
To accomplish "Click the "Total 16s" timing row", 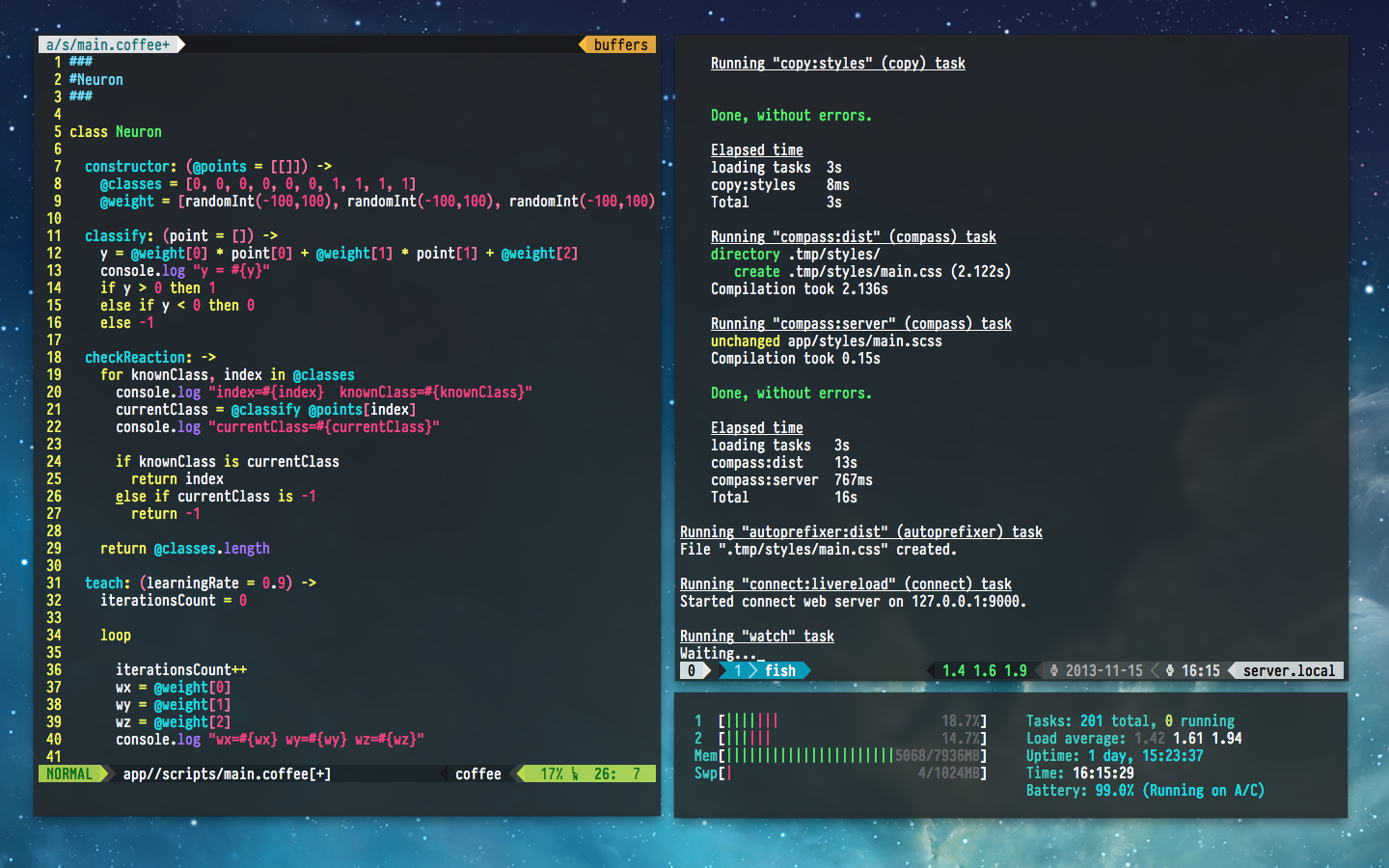I will (x=784, y=498).
